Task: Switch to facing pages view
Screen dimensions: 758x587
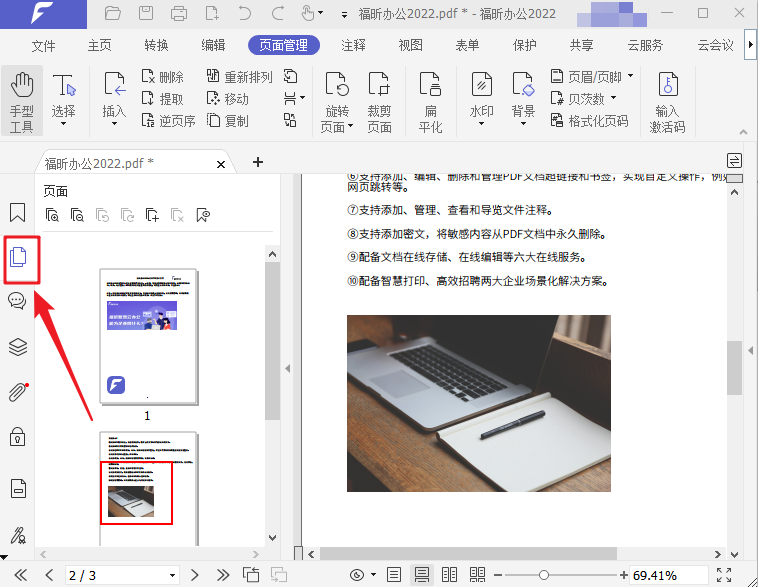Action: tap(449, 575)
